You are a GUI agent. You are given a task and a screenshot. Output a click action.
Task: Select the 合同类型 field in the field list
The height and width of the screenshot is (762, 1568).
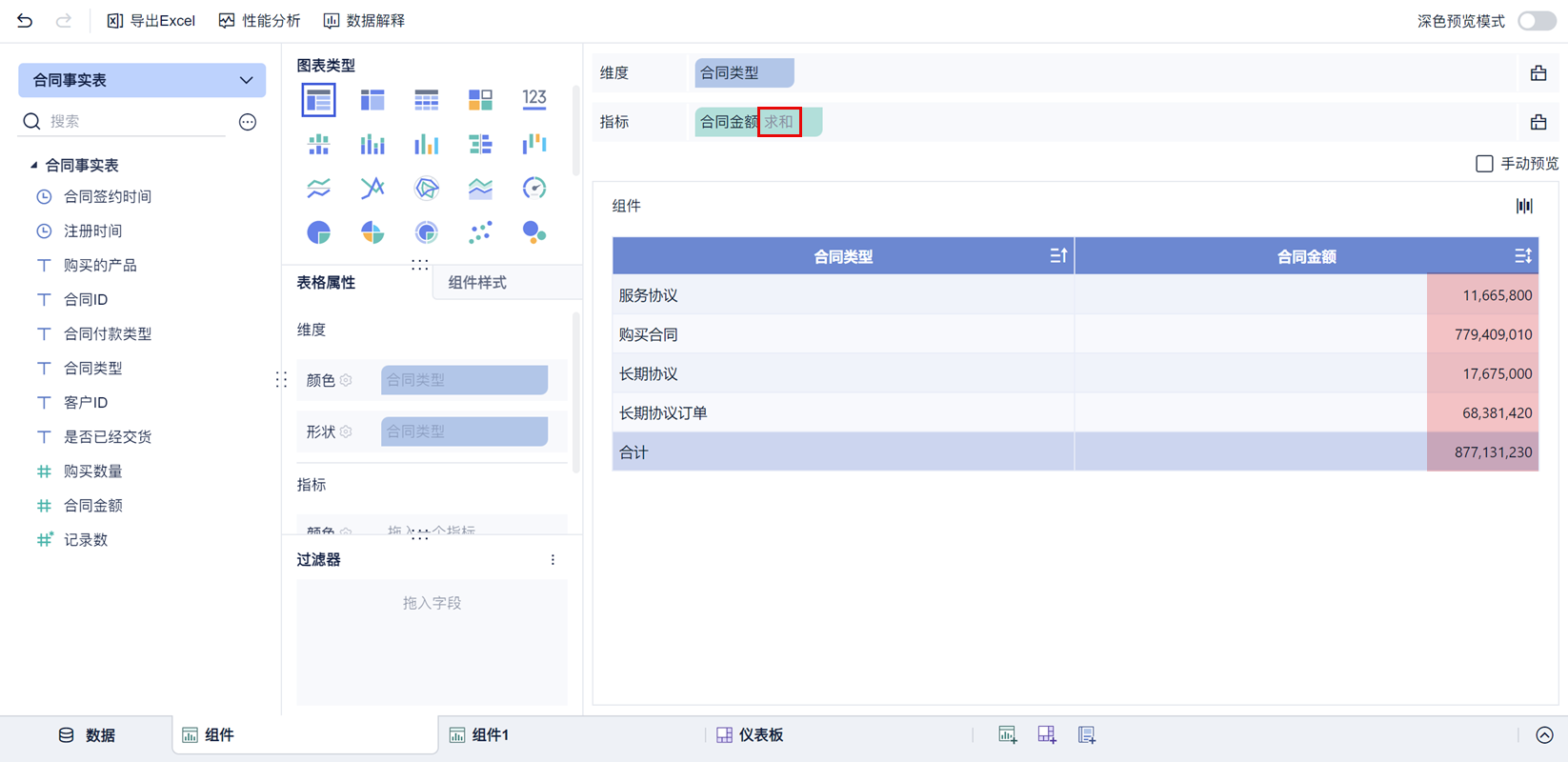[92, 368]
